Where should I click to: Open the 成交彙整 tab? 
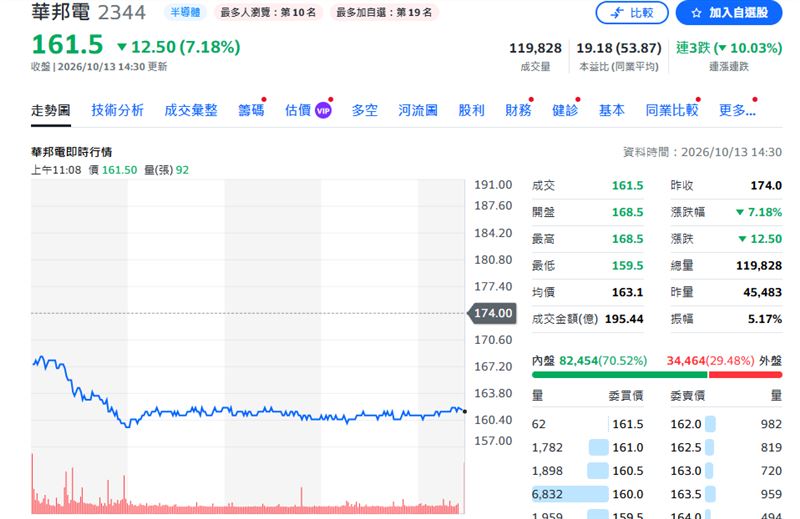click(x=191, y=110)
